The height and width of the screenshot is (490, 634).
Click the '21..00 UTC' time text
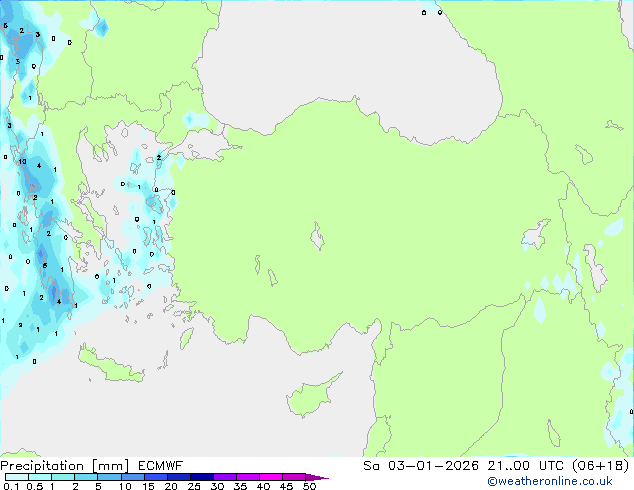click(x=526, y=466)
